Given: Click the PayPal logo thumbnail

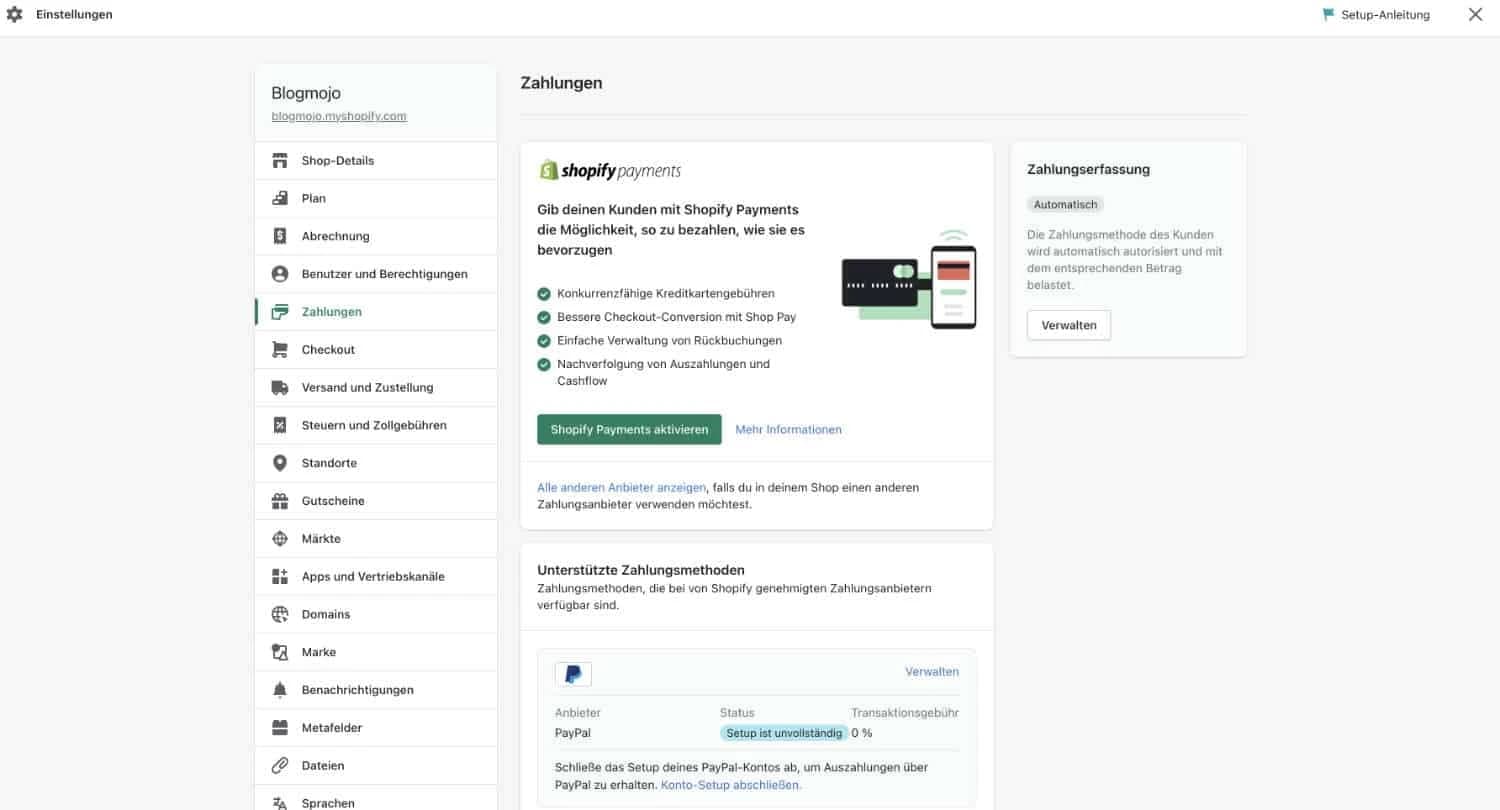Looking at the screenshot, I should (573, 673).
